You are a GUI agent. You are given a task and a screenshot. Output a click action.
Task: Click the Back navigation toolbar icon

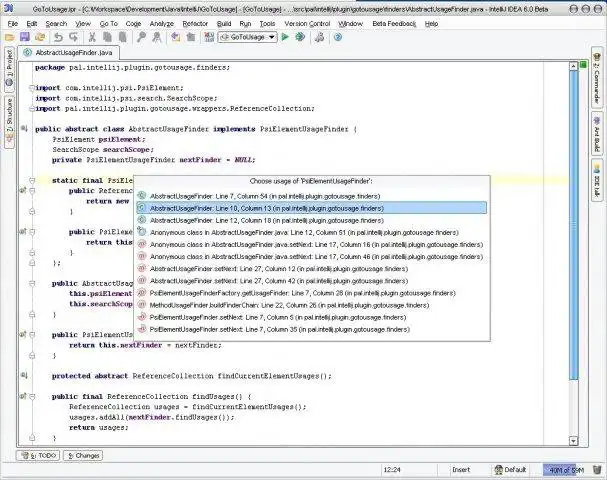pyautogui.click(x=175, y=37)
